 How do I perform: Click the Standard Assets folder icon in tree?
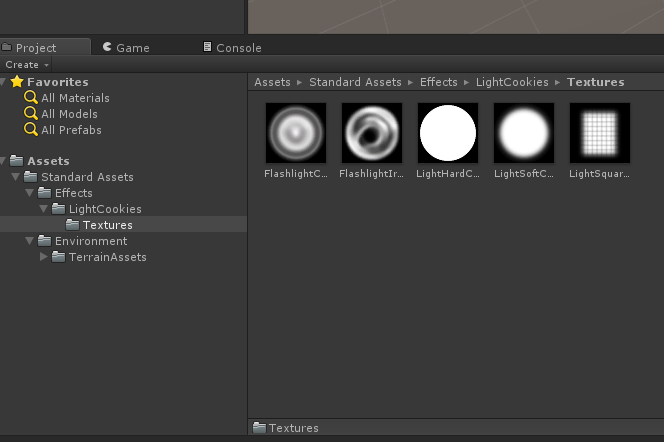[30, 177]
